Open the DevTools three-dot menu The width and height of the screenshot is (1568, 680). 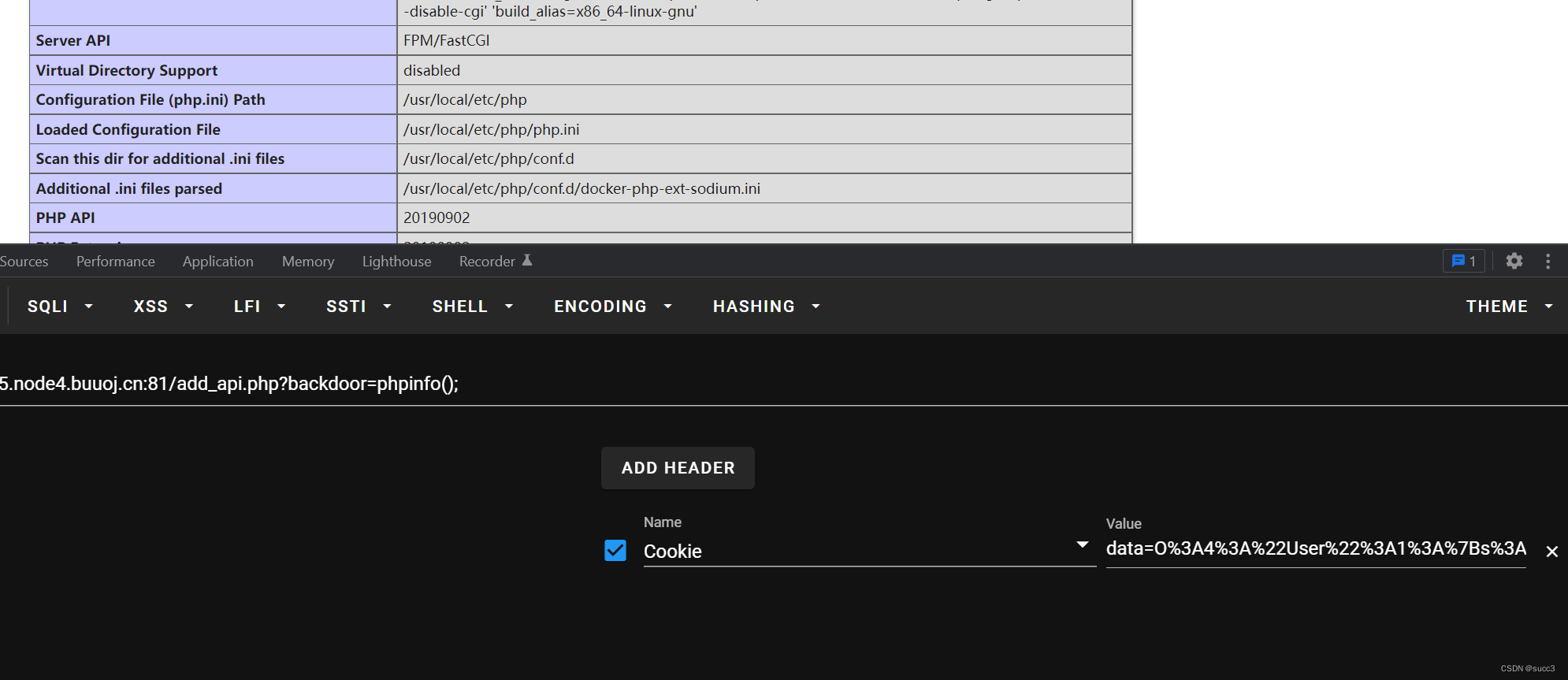pos(1548,261)
